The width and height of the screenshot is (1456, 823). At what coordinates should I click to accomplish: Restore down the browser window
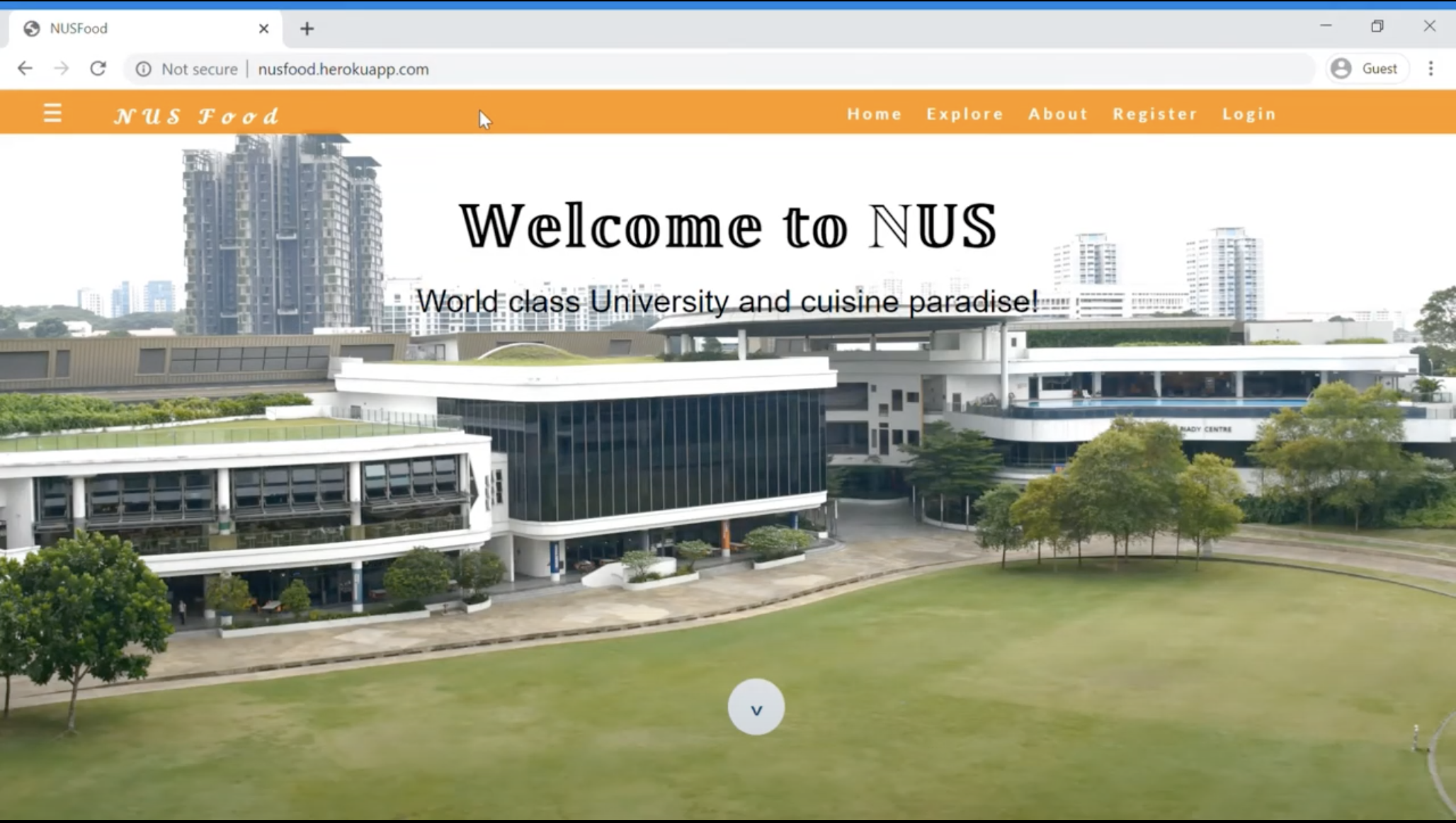[1377, 26]
